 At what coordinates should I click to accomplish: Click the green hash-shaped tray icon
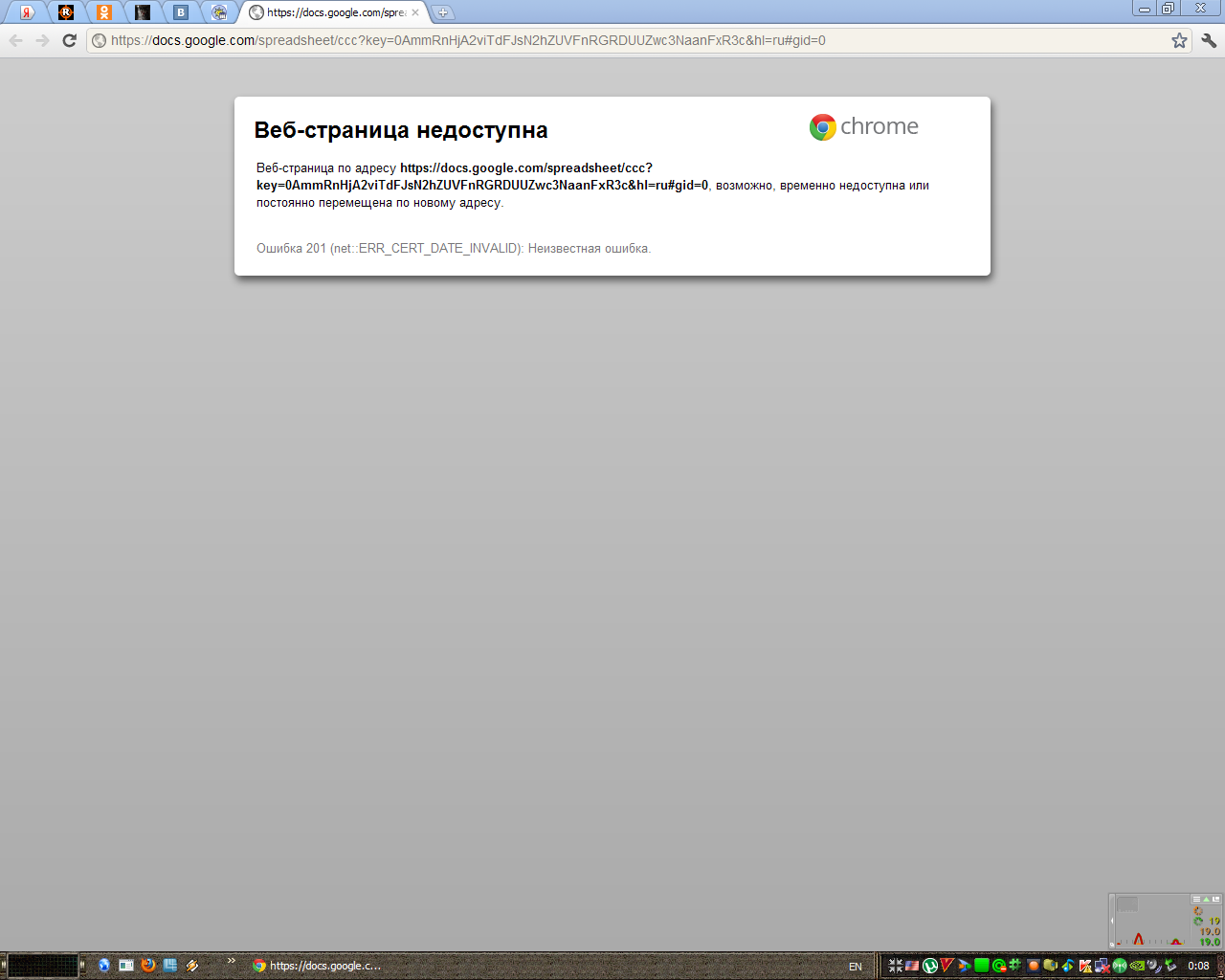pos(1015,965)
